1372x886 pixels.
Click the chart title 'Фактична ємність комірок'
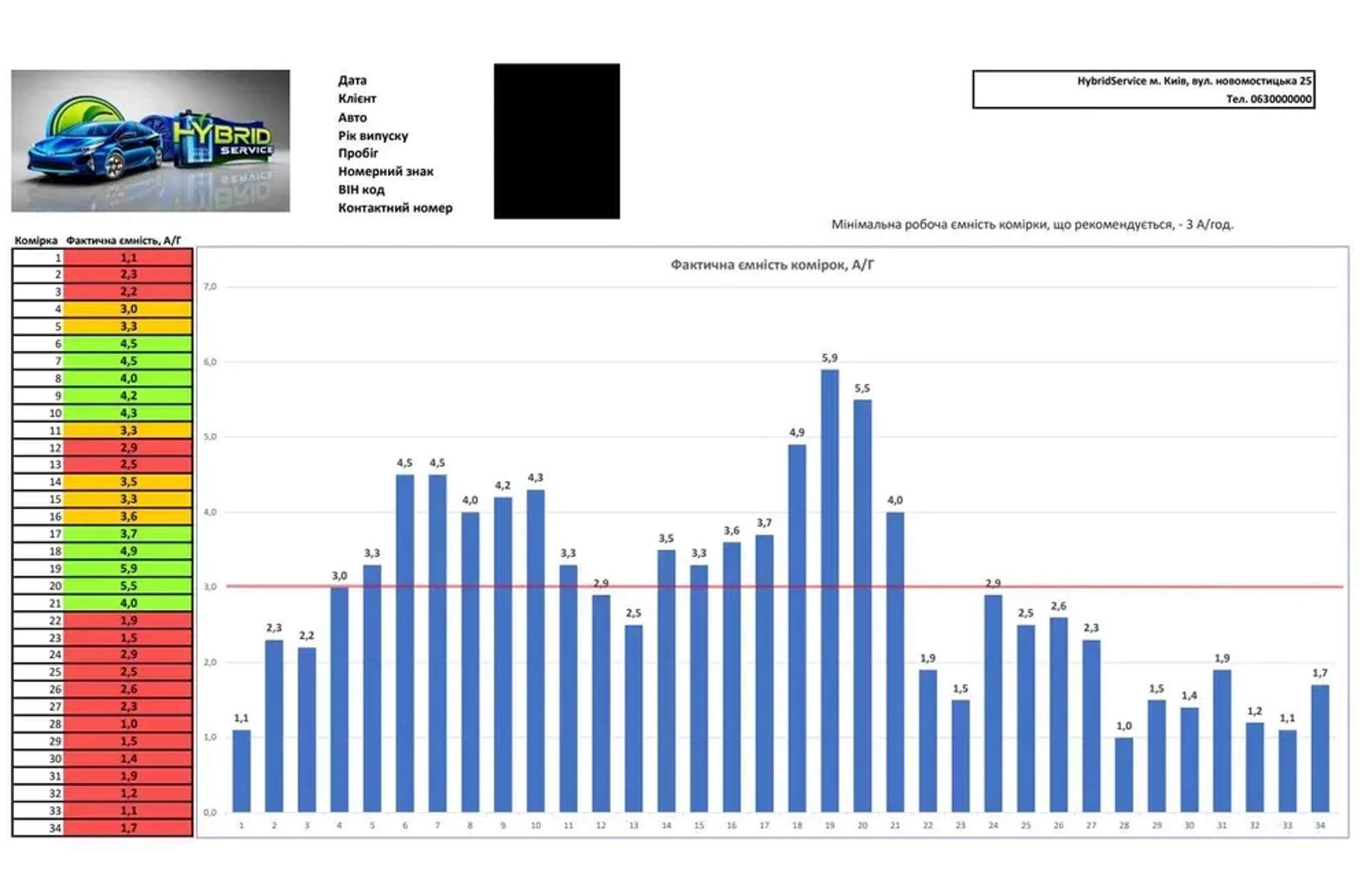point(772,265)
